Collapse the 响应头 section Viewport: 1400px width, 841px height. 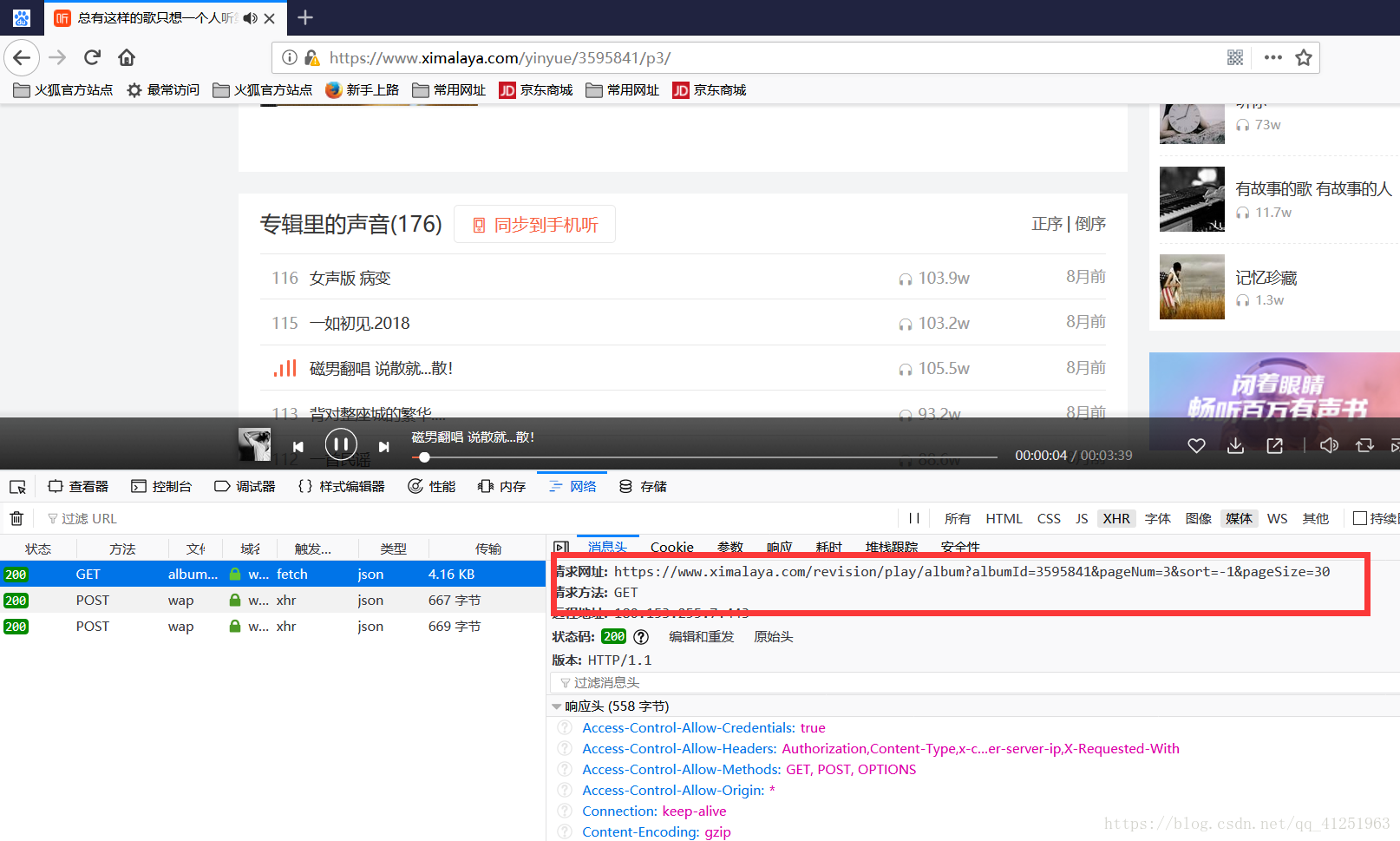(556, 706)
